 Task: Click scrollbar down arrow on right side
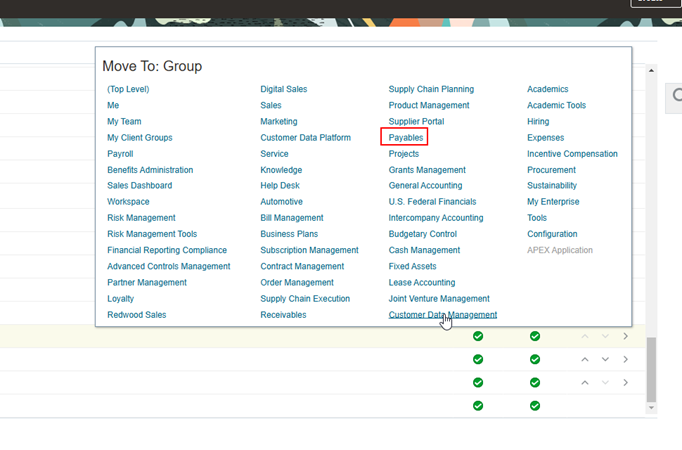coord(651,408)
